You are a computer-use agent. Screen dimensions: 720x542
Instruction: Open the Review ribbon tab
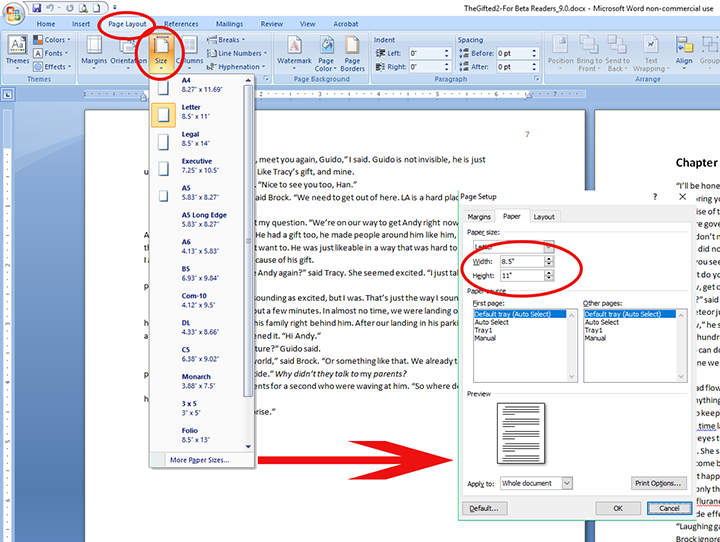click(x=272, y=24)
